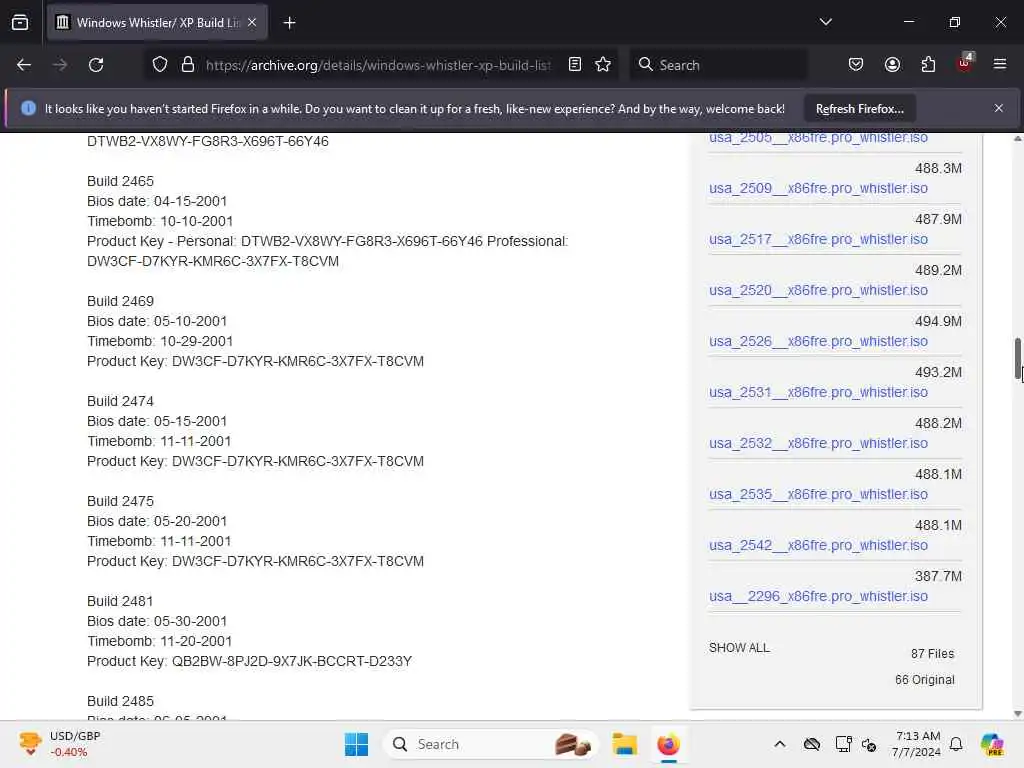Download usa_2532 x86fre pro whistler iso
Image resolution: width=1024 pixels, height=768 pixels.
(818, 443)
